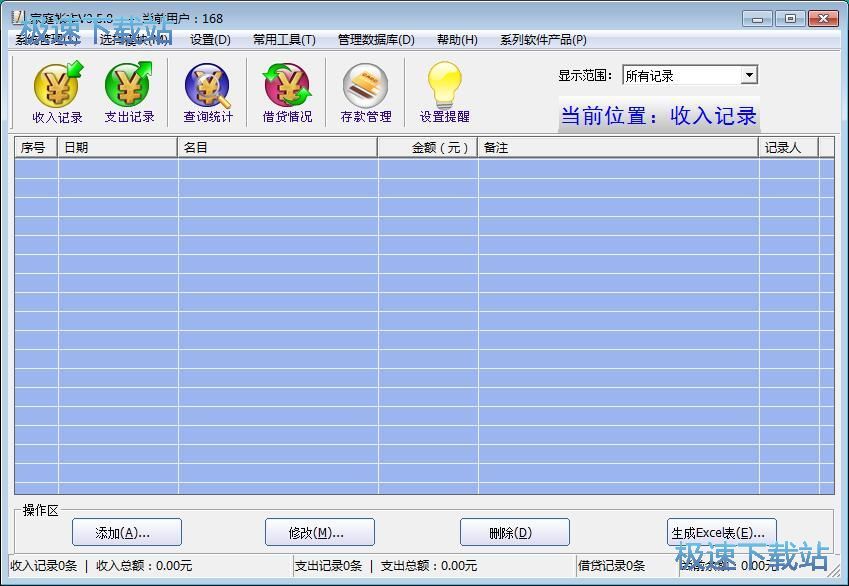Open the 系列软件产品(P) menu
This screenshot has height=586, width=849.
tap(543, 40)
